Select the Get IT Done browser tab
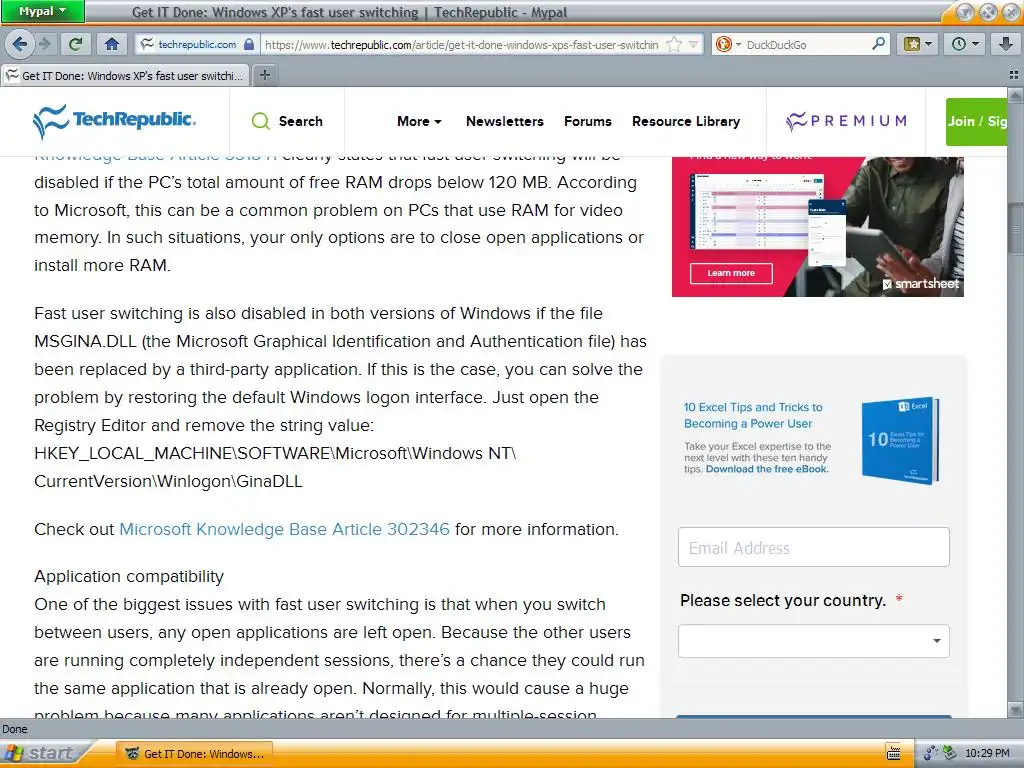The width and height of the screenshot is (1024, 768). pos(124,76)
